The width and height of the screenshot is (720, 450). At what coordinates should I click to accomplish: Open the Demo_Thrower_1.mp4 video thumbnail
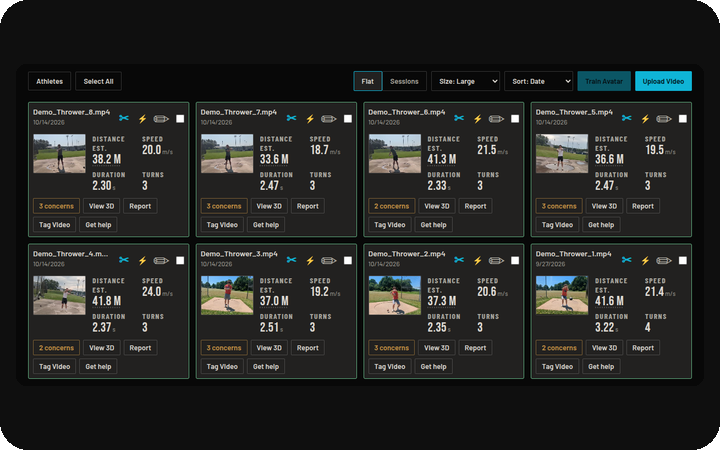coord(562,295)
